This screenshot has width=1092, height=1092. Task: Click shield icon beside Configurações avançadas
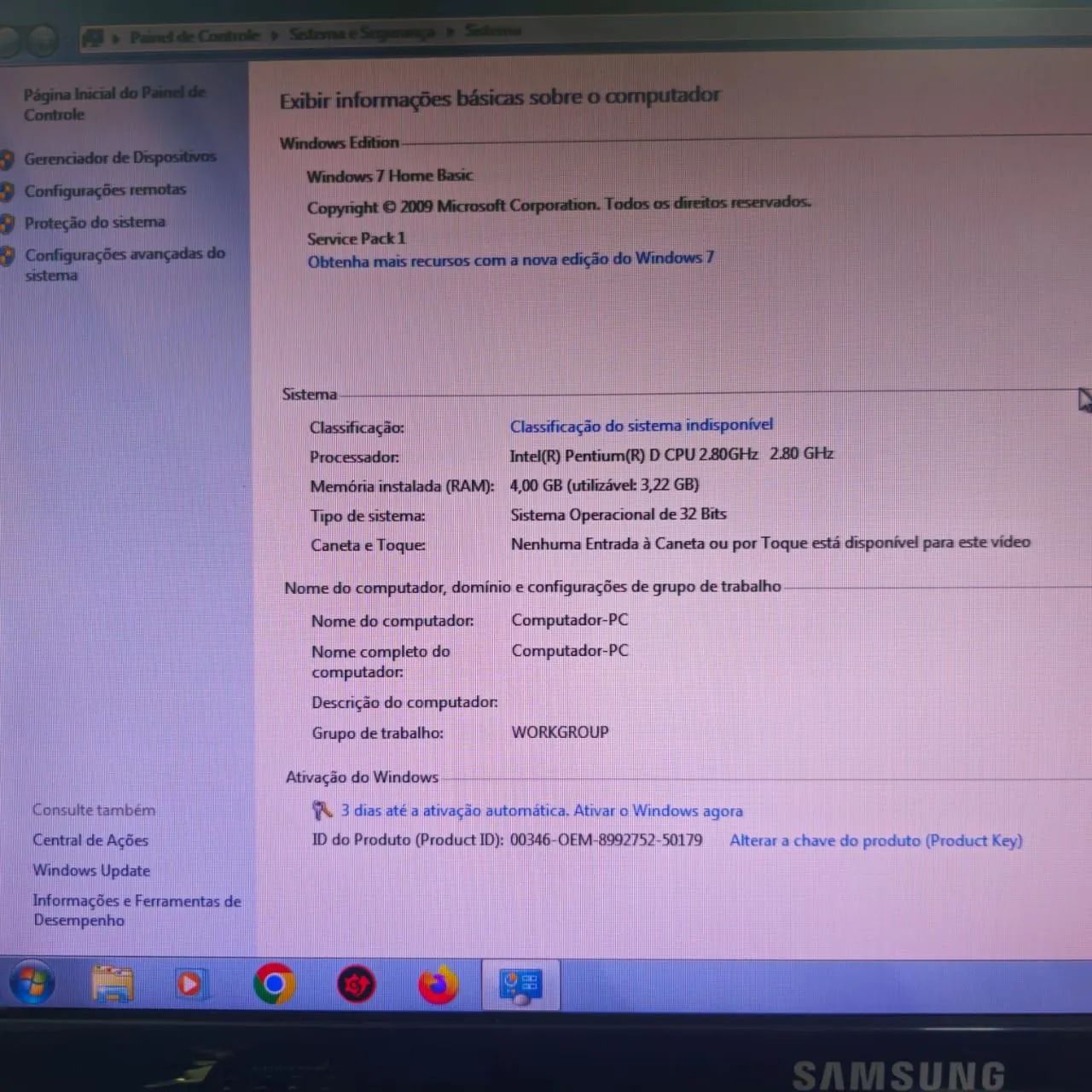[7, 255]
